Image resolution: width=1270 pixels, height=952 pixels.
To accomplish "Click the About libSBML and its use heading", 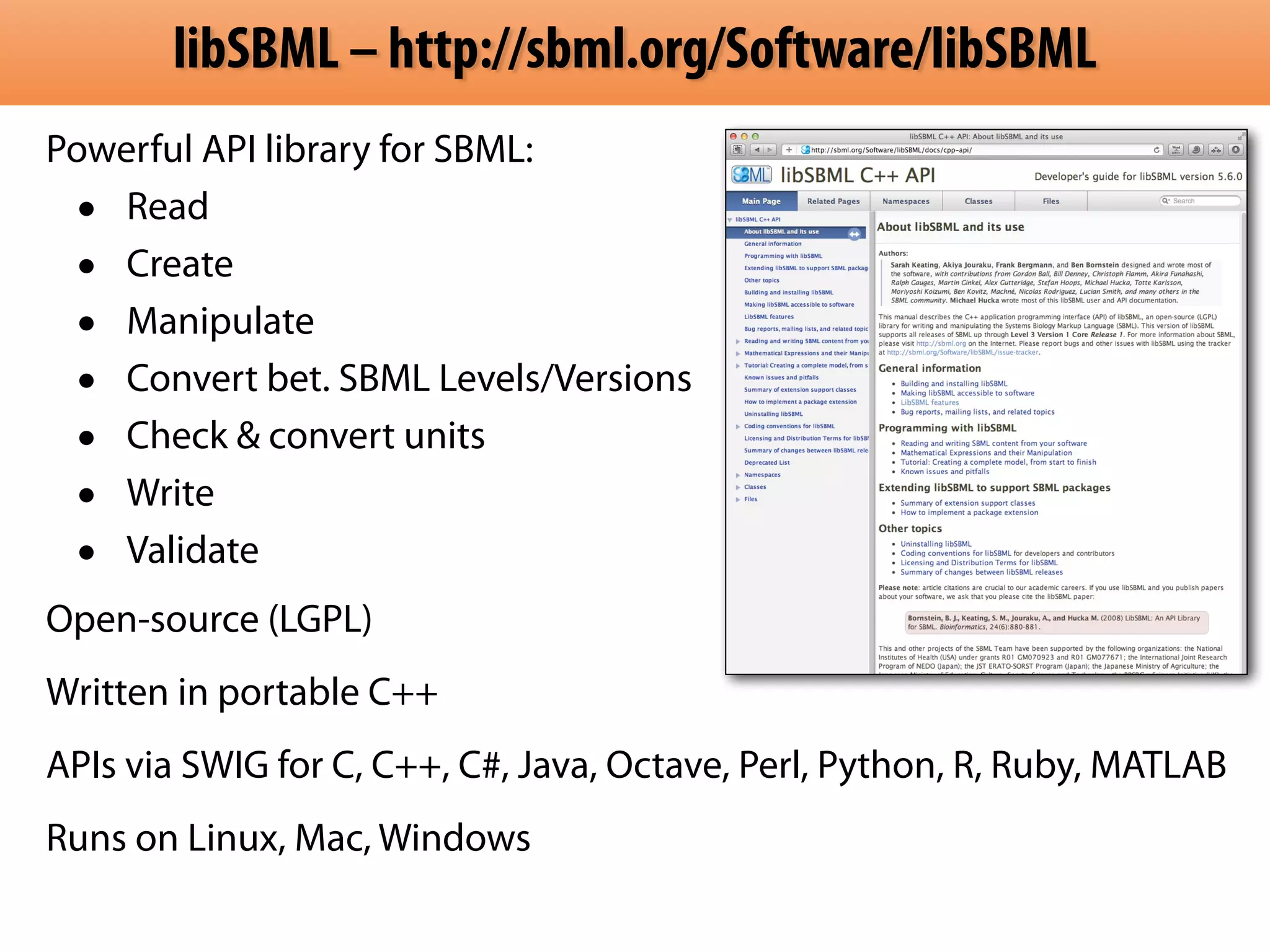I will [x=950, y=227].
